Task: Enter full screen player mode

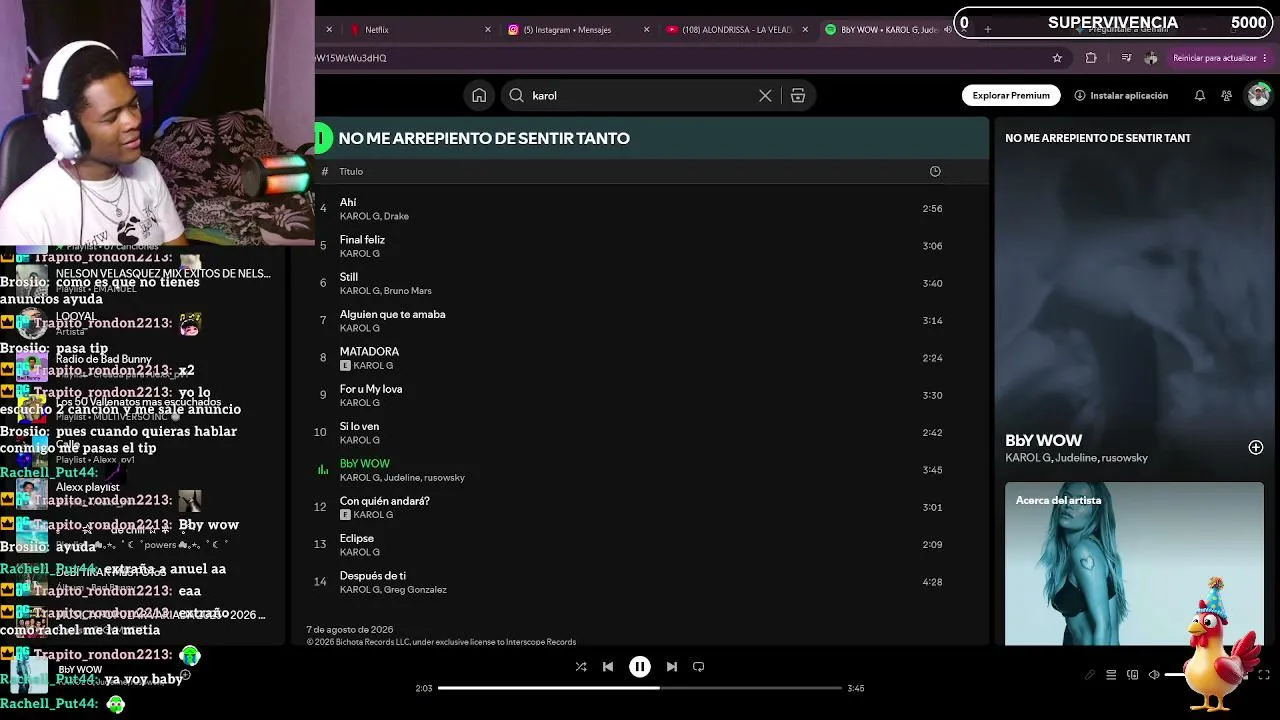Action: [x=1264, y=675]
